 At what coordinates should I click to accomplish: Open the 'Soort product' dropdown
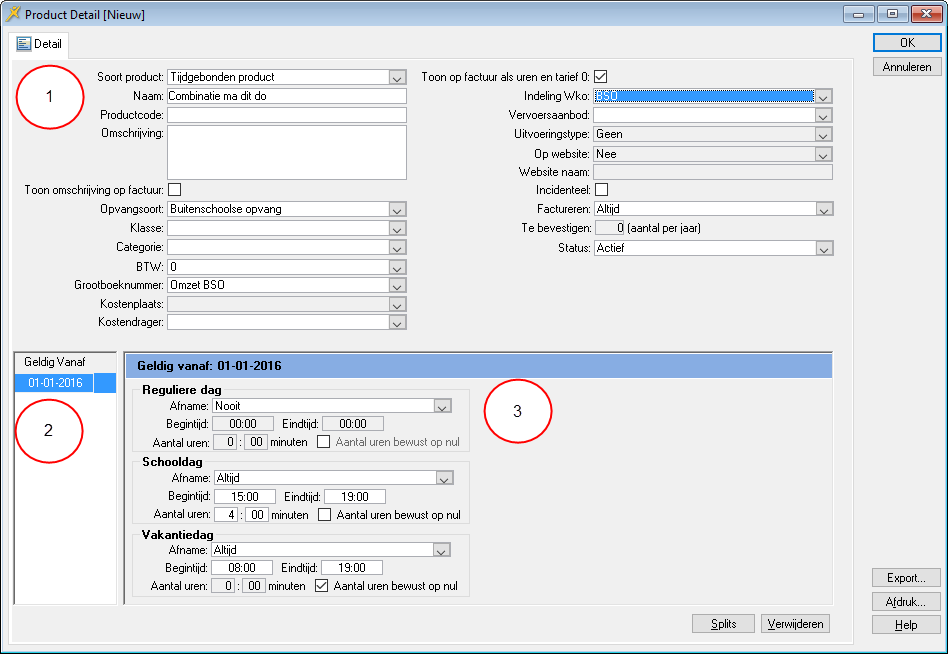pos(397,77)
